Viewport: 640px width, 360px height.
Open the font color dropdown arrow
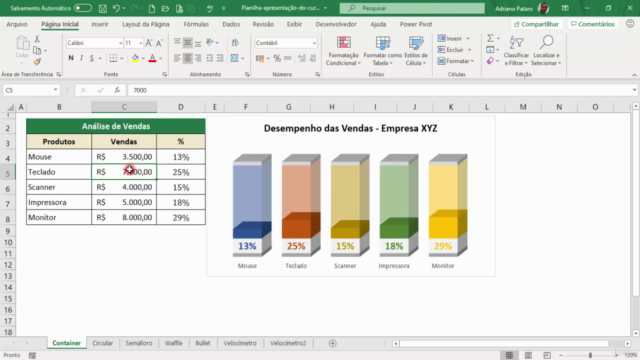pyautogui.click(x=160, y=58)
